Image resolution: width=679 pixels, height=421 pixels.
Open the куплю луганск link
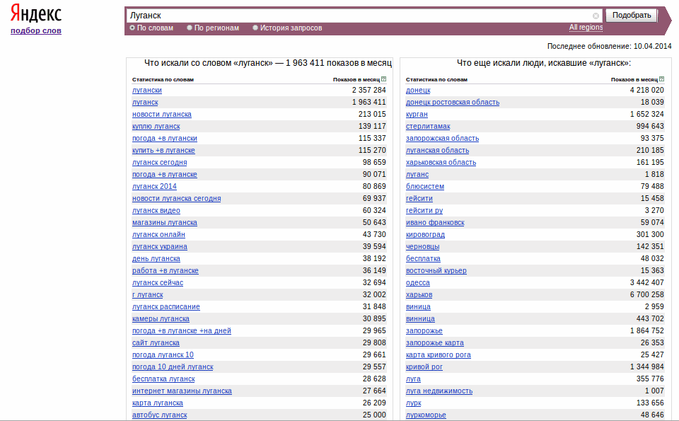tap(156, 126)
